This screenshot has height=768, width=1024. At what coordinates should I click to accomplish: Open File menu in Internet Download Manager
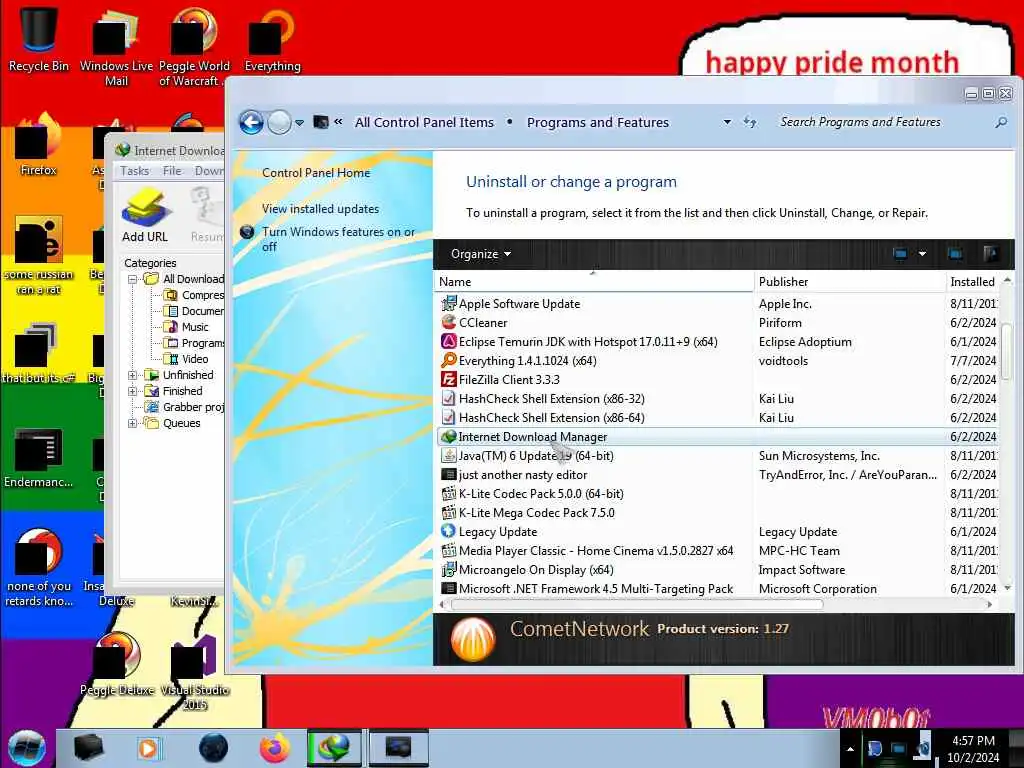[x=172, y=171]
